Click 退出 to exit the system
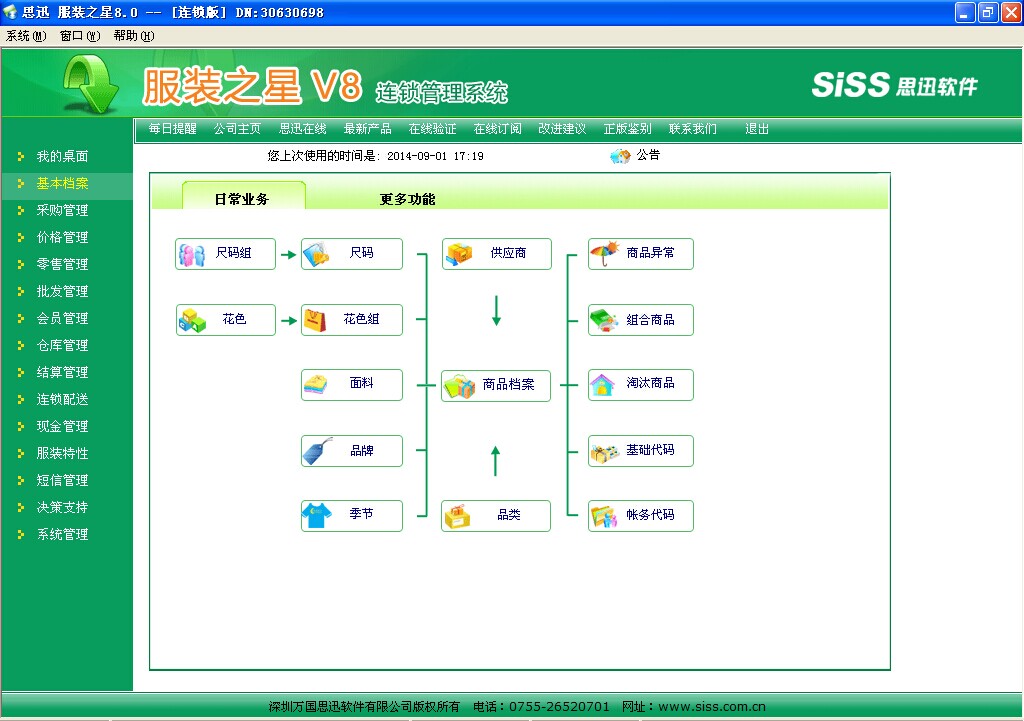Screen dimensions: 1024x721 pos(757,129)
